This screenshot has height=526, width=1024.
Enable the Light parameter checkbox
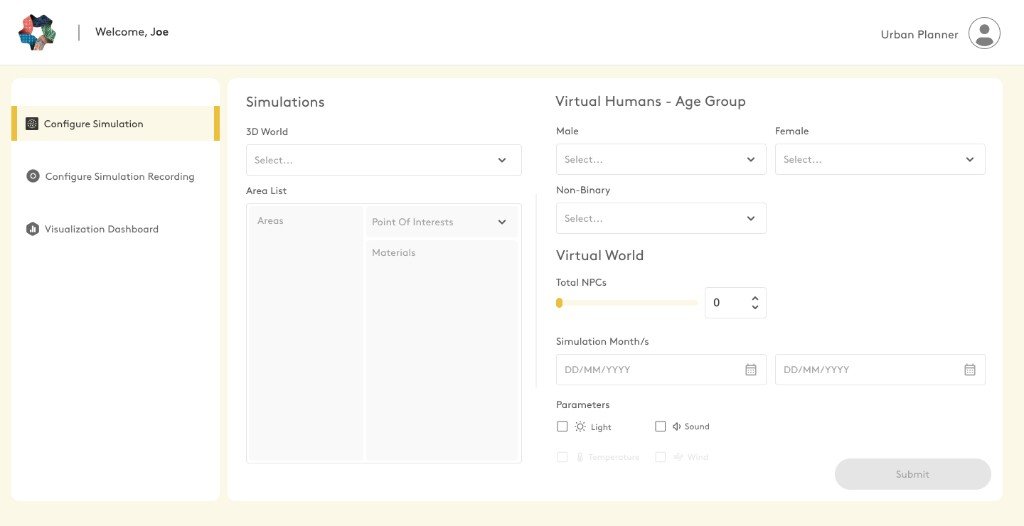point(562,427)
